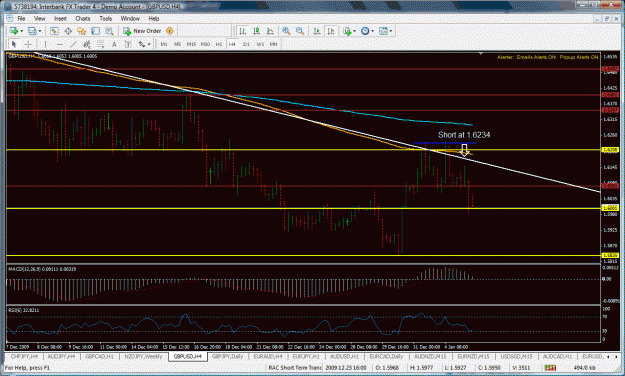Select the H1 timeframe button

pos(219,44)
